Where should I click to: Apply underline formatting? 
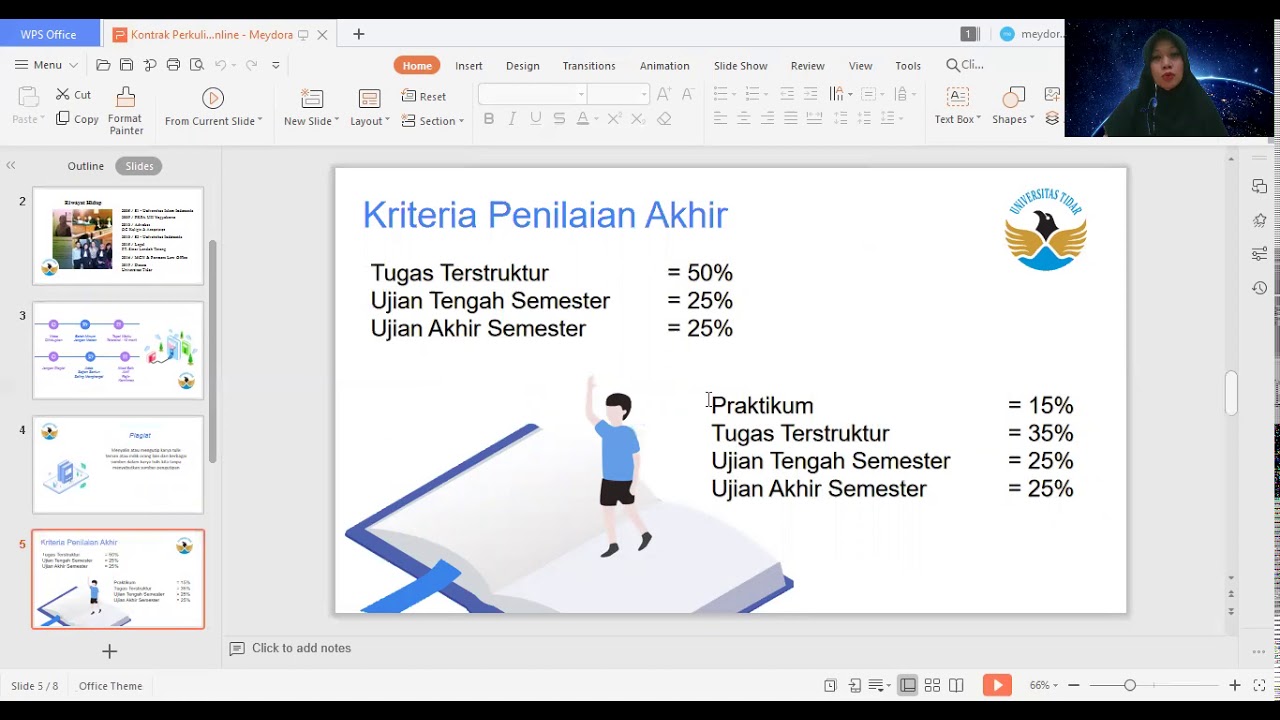click(536, 119)
